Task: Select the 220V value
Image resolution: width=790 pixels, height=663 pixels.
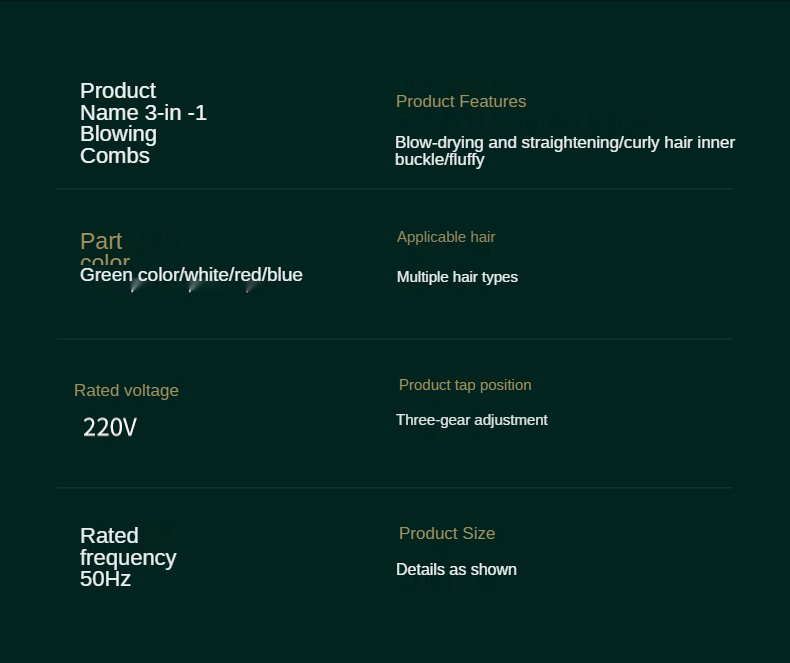Action: pyautogui.click(x=110, y=427)
